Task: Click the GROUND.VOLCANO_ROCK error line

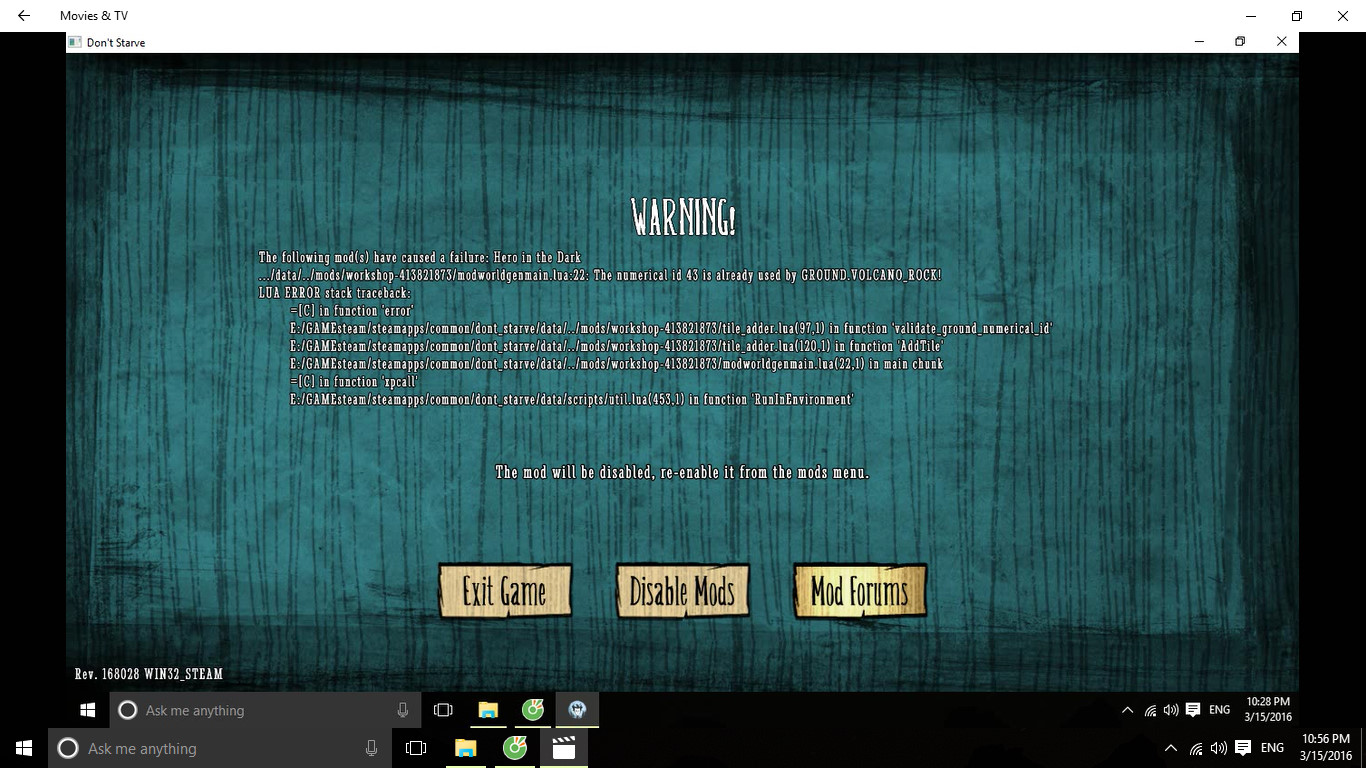Action: click(600, 275)
